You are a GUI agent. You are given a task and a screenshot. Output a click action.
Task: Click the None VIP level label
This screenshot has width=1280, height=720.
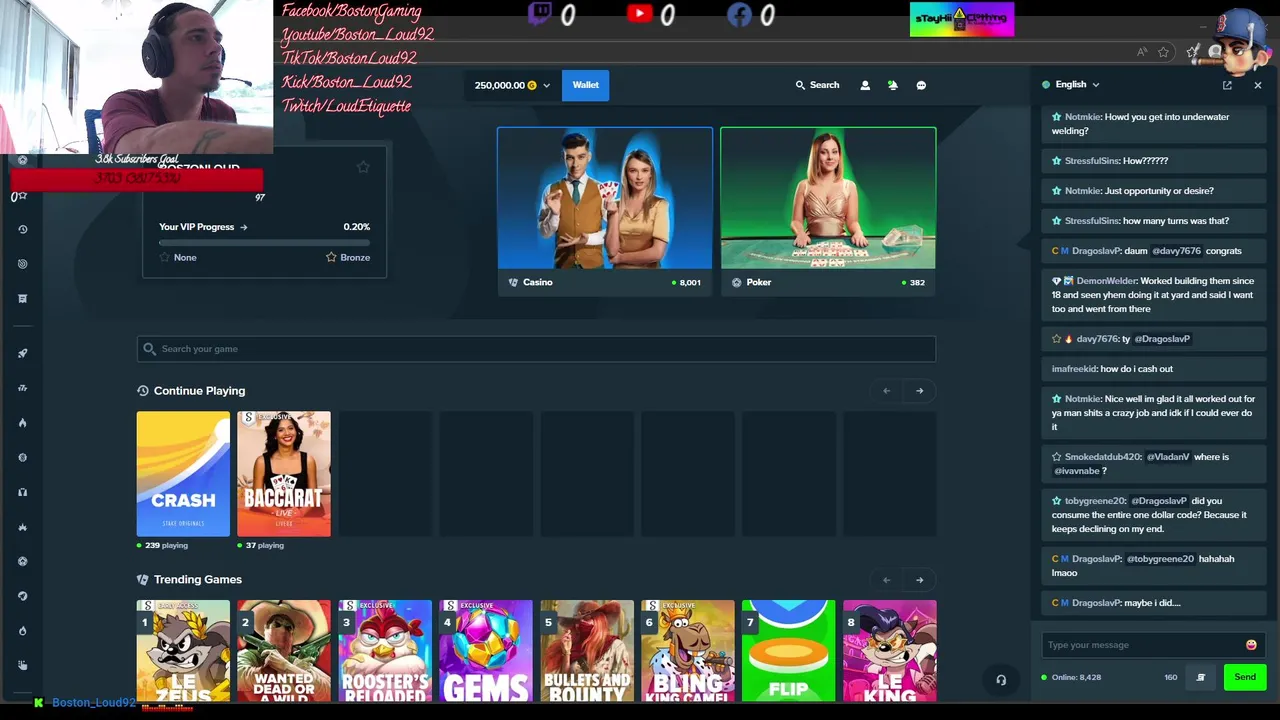point(185,258)
